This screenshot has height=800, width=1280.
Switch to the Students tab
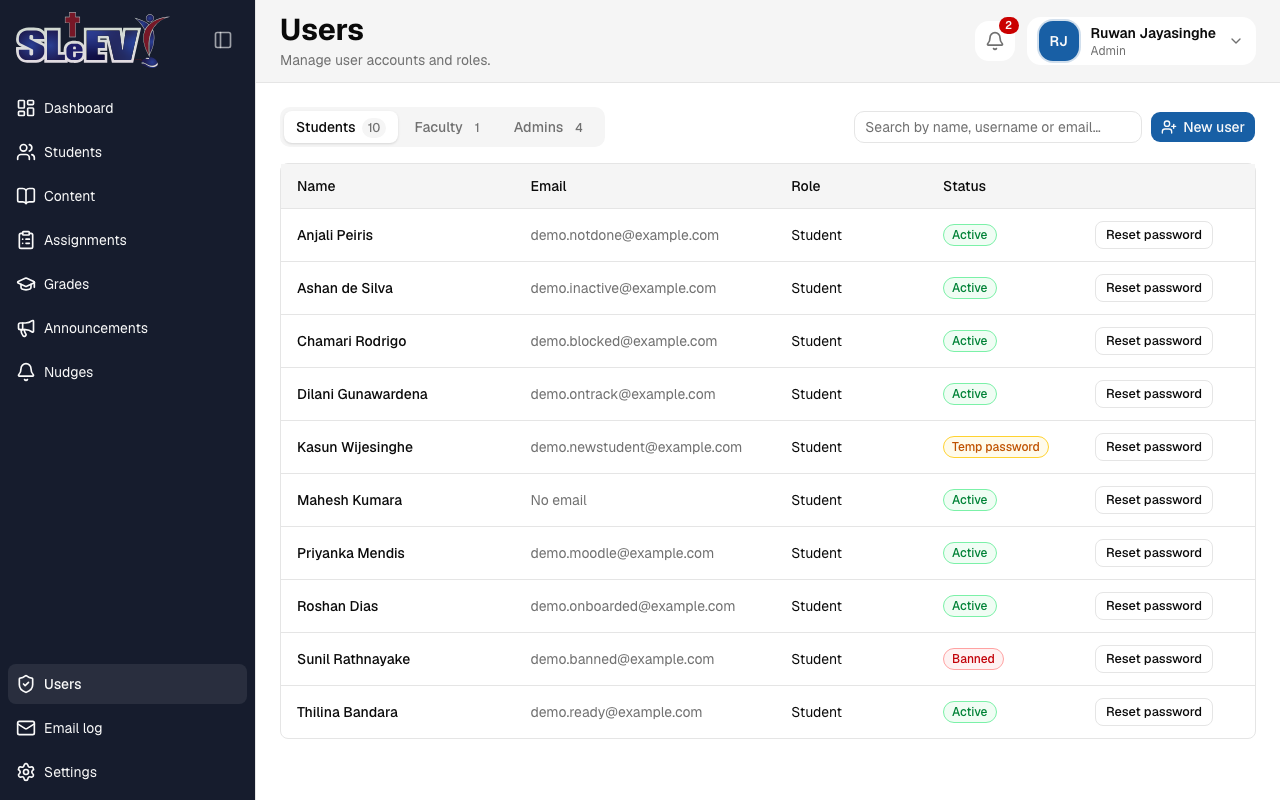tap(340, 127)
